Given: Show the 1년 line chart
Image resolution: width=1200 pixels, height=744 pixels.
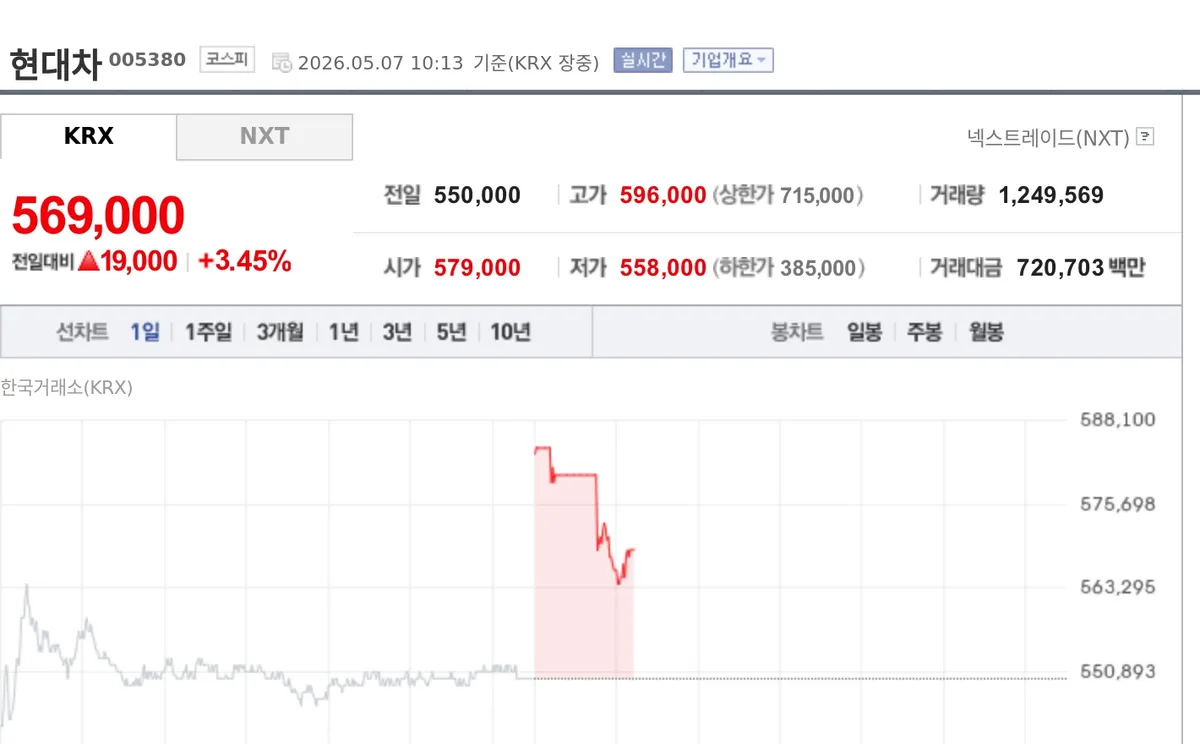Looking at the screenshot, I should coord(344,332).
